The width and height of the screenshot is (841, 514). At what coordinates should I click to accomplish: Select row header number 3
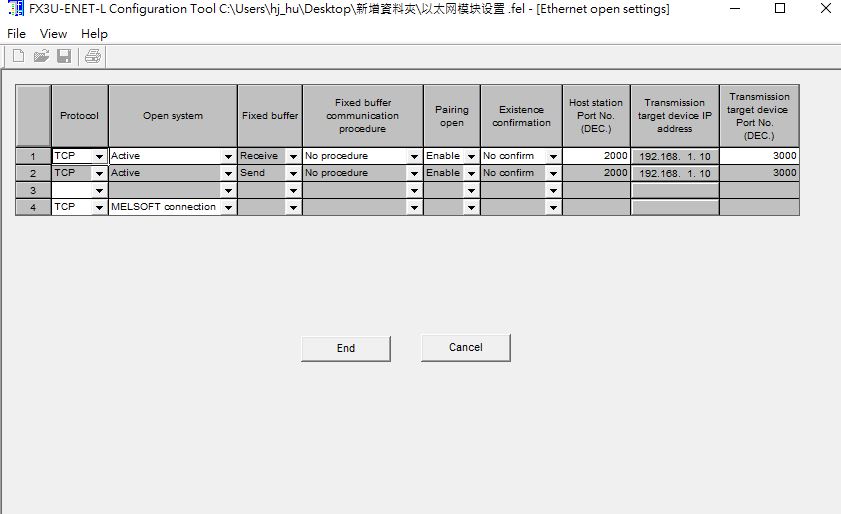tap(33, 190)
